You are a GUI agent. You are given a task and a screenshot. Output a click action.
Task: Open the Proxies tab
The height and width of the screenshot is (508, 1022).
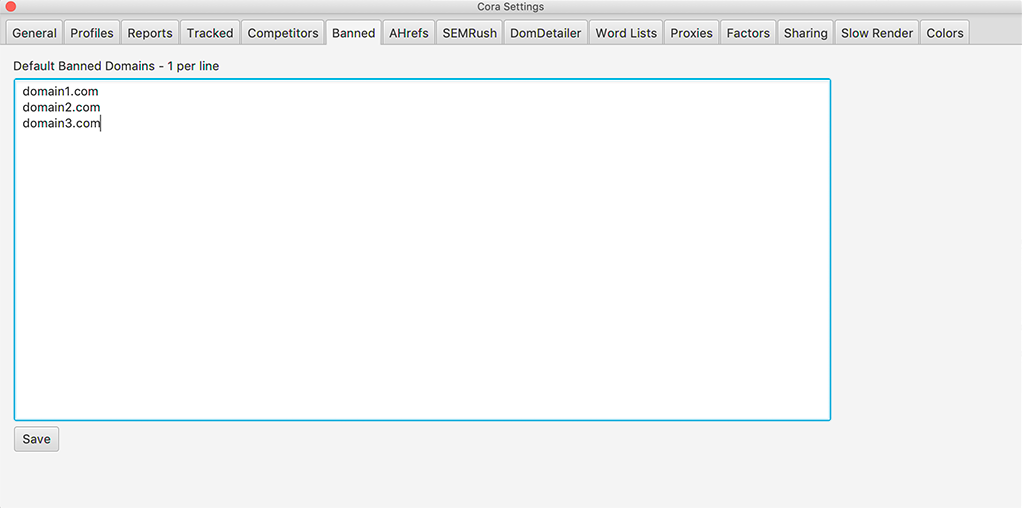pos(692,33)
